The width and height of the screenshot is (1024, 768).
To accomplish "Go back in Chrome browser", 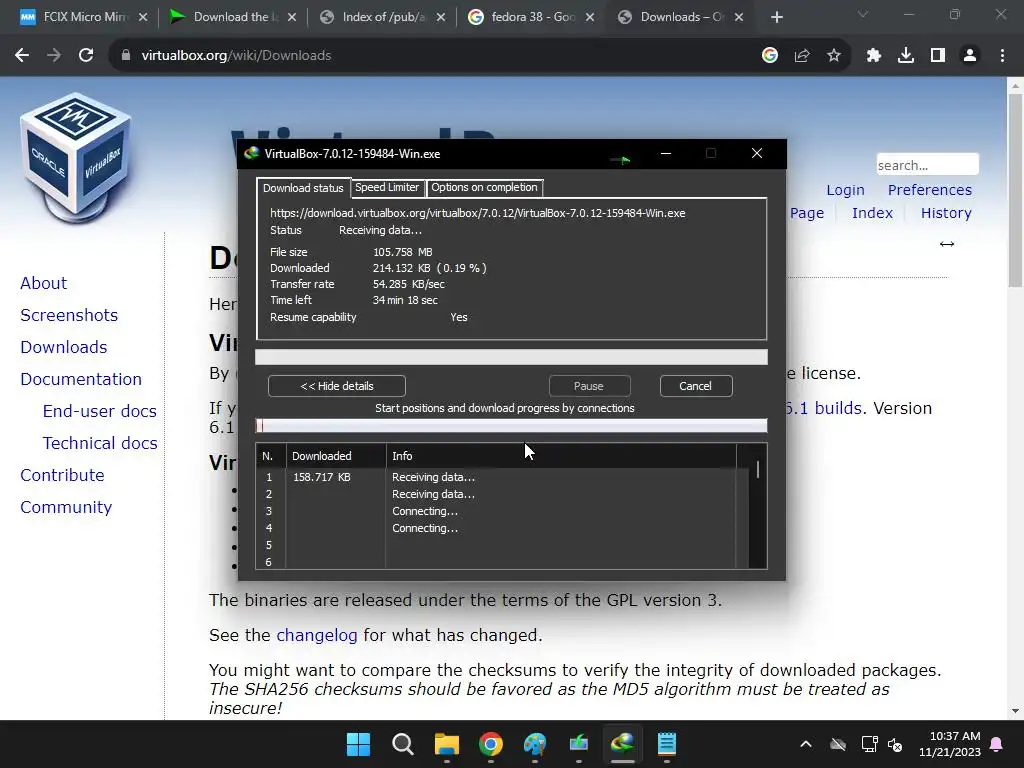I will (22, 56).
